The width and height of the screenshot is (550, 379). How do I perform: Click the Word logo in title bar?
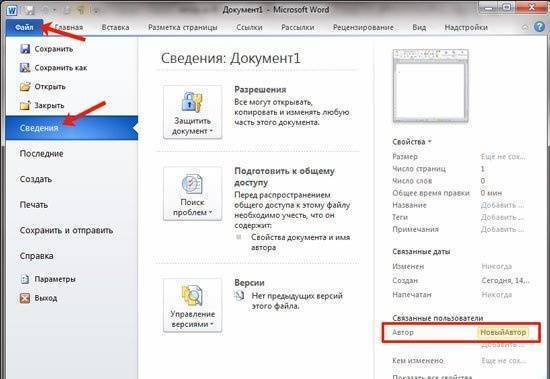click(12, 10)
